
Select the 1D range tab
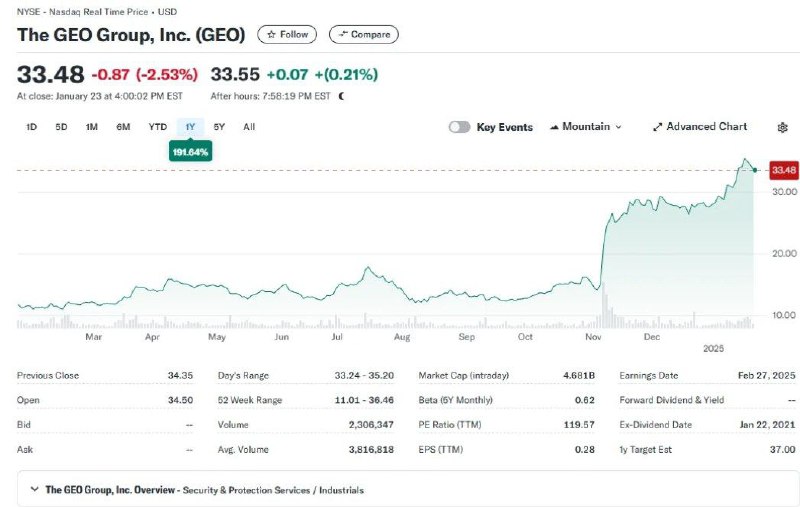(x=31, y=127)
